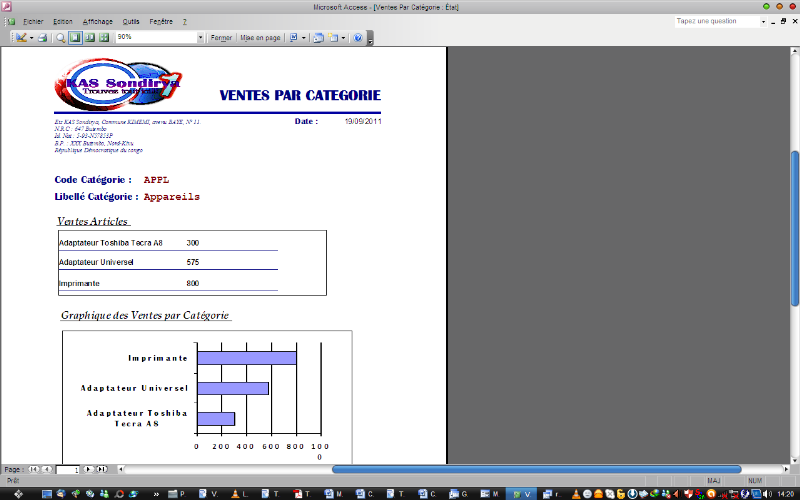Click the category code 'APPL'

point(156,180)
